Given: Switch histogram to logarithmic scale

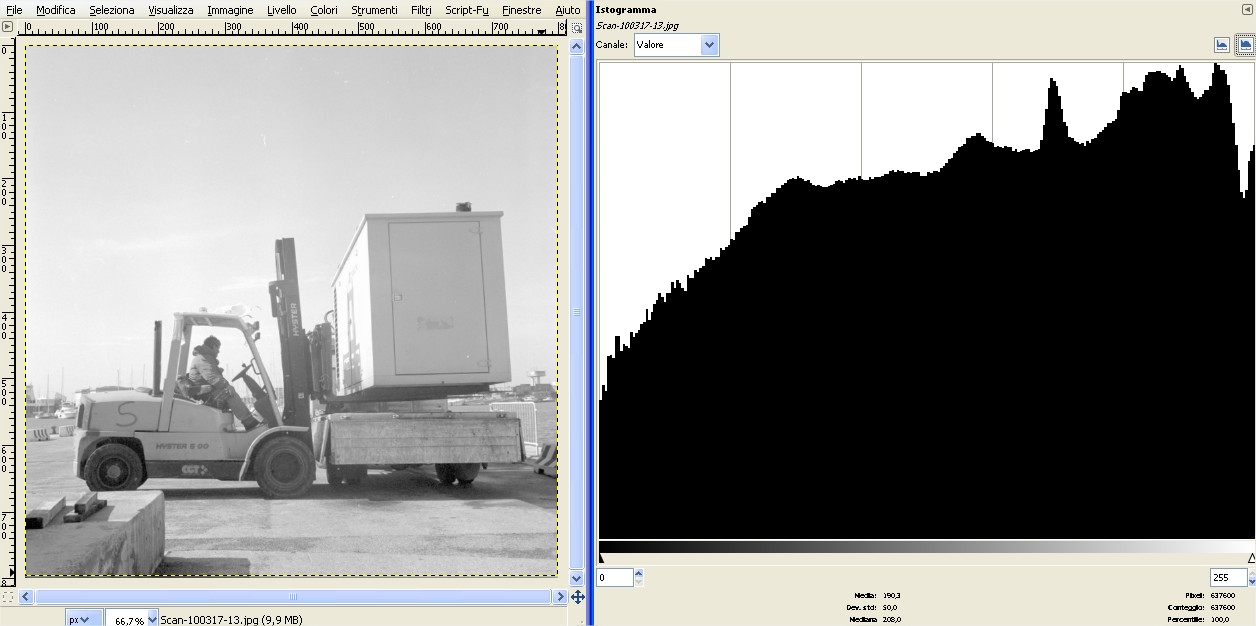Looking at the screenshot, I should 1245,45.
